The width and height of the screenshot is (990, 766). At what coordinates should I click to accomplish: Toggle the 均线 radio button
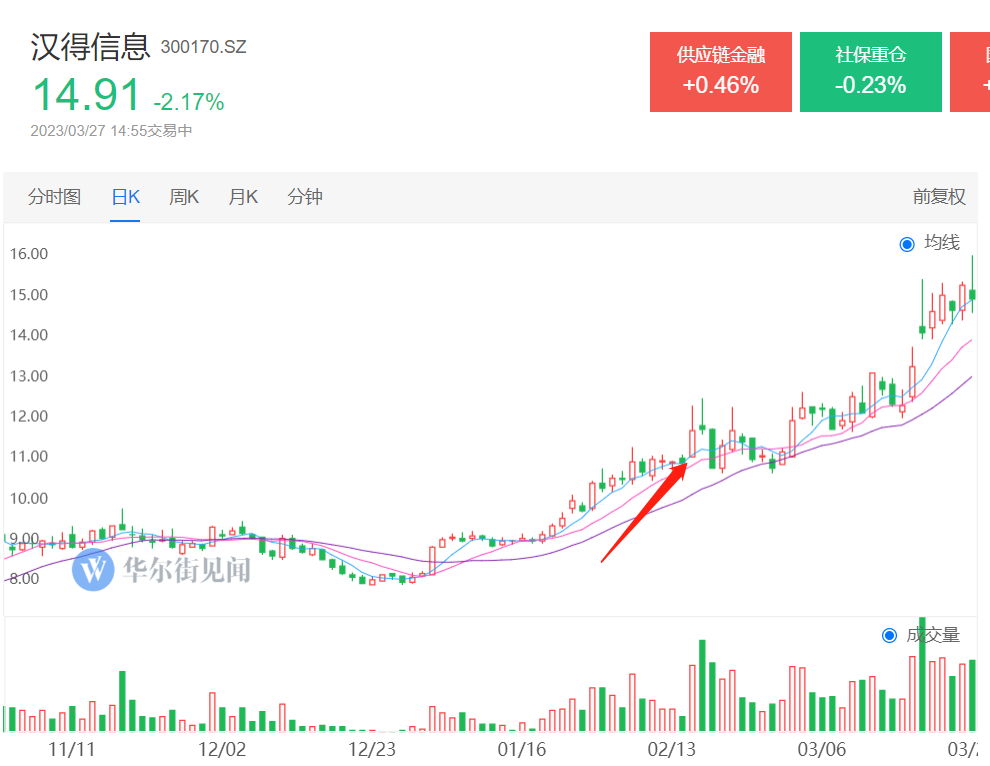tap(907, 244)
